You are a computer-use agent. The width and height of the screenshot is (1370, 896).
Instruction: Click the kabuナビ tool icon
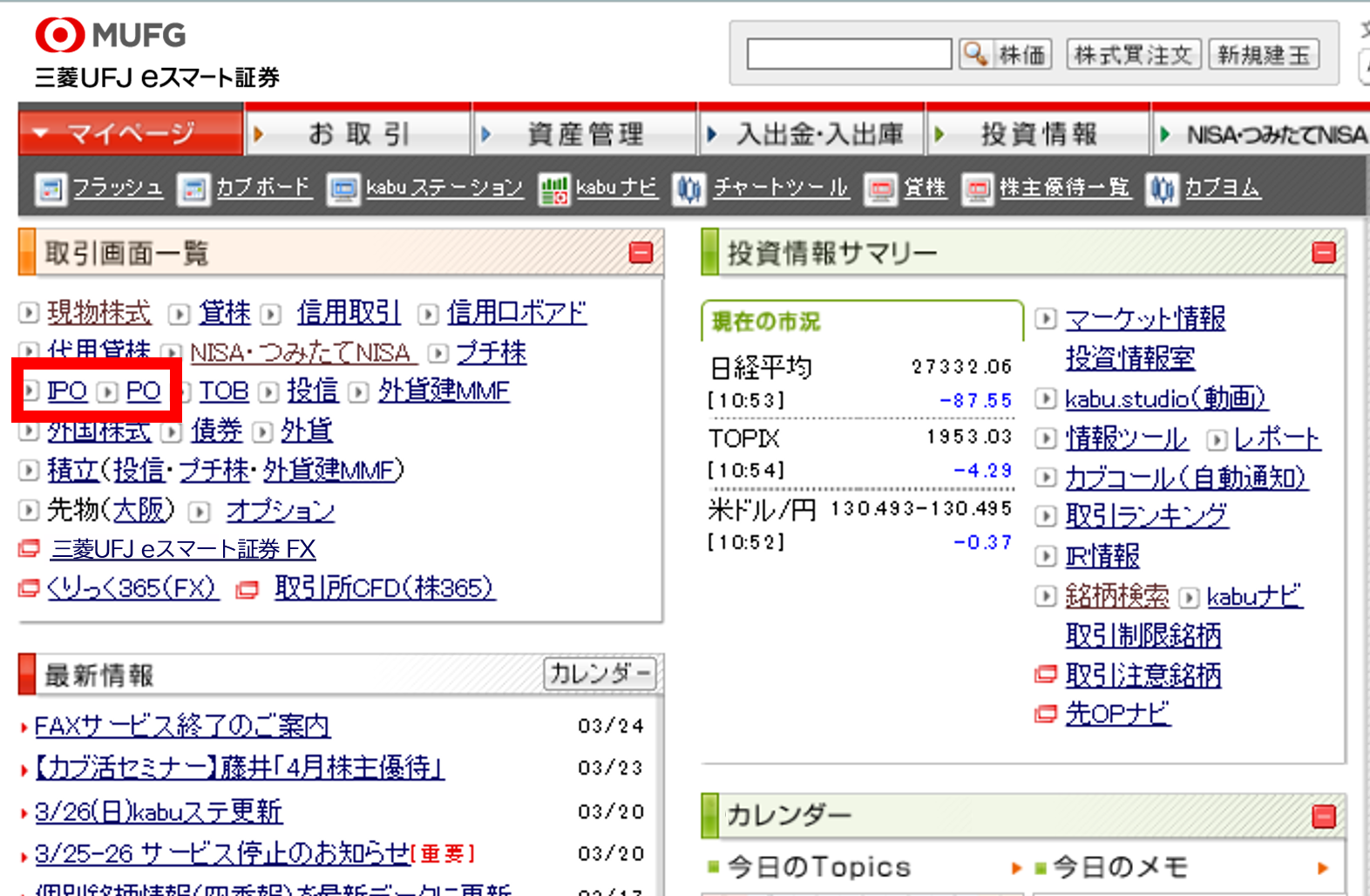554,188
